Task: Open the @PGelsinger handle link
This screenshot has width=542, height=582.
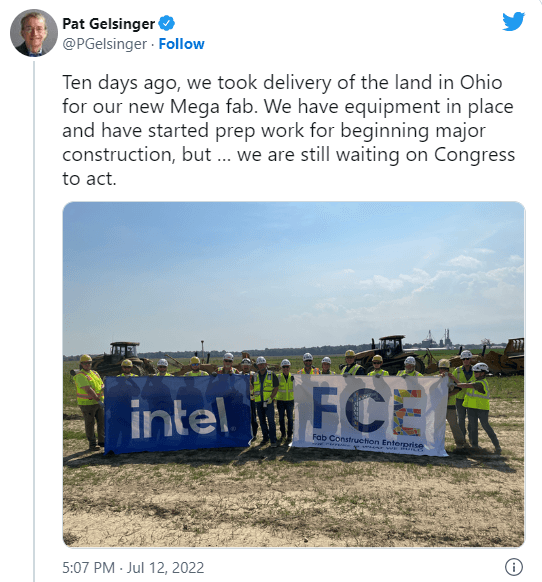Action: (x=105, y=44)
